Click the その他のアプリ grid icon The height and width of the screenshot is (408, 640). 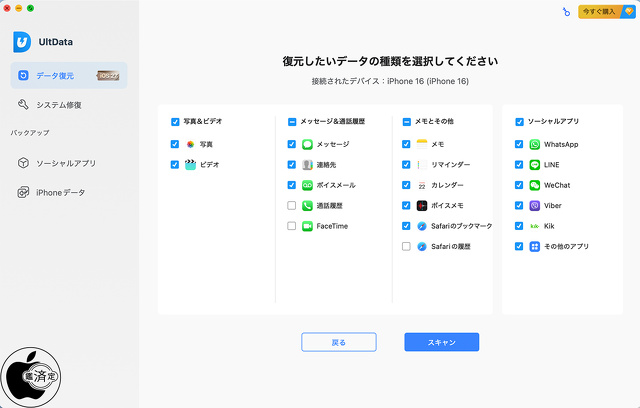click(x=535, y=246)
